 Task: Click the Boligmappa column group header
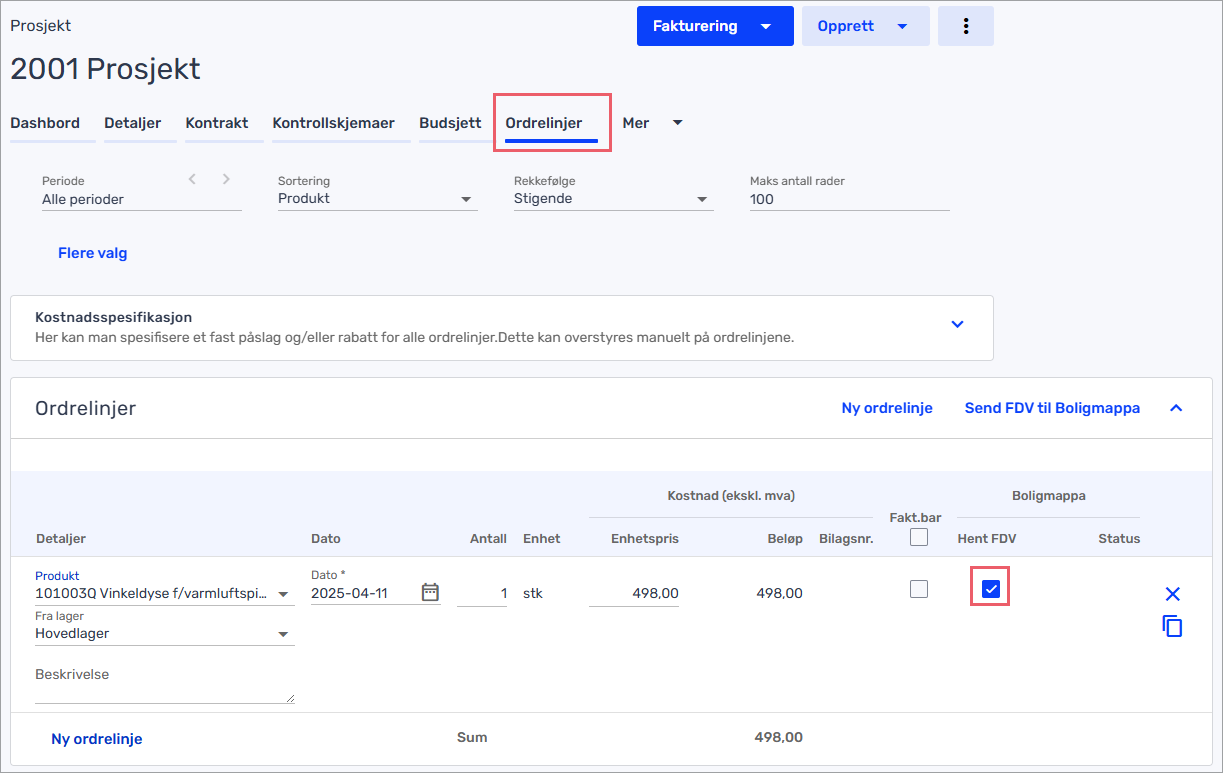[x=1049, y=495]
